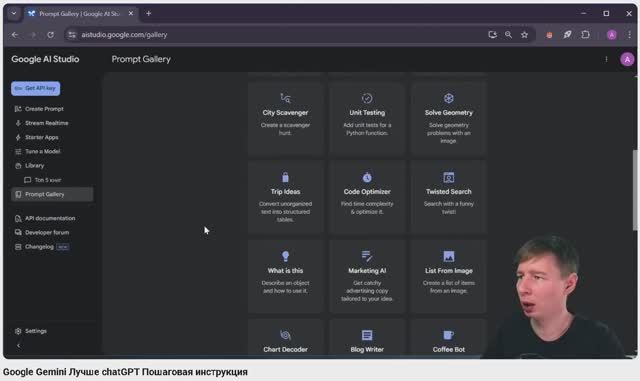Screen dimensions: 640x381
Task: Open the Changelog link
Action: point(39,247)
